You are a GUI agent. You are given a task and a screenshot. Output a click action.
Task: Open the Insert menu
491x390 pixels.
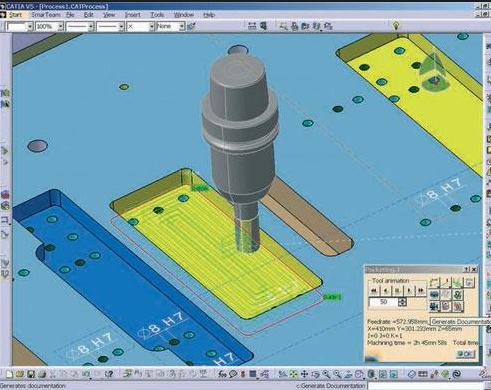(132, 15)
